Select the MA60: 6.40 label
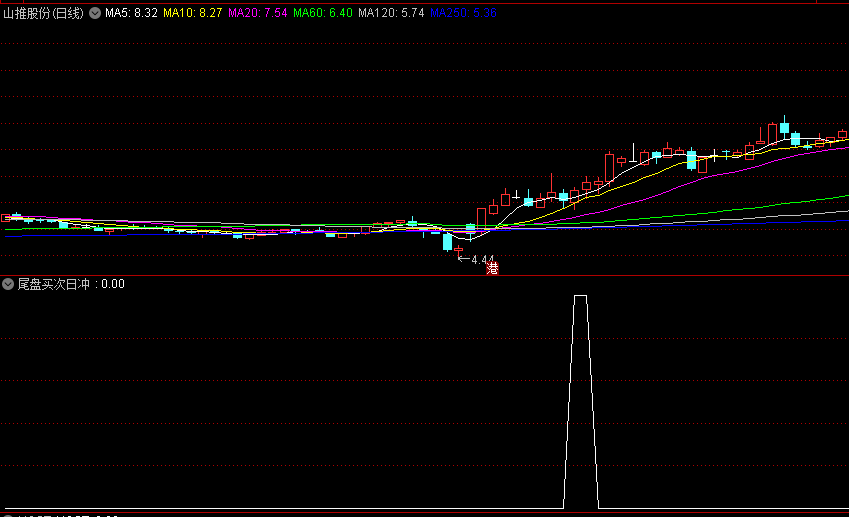This screenshot has height=517, width=849. click(323, 13)
